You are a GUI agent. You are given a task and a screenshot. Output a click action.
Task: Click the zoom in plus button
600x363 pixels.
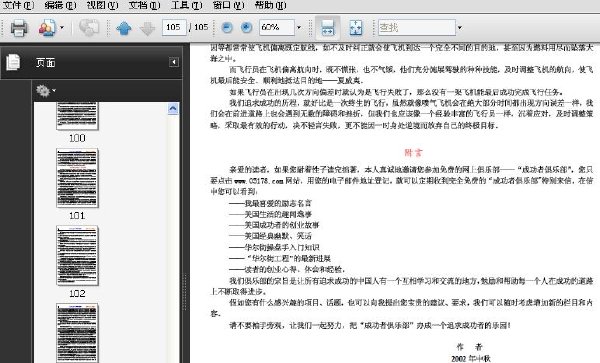[x=246, y=27]
